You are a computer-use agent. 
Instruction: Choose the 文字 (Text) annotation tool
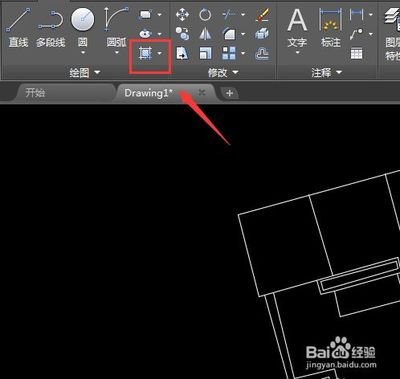tap(297, 30)
